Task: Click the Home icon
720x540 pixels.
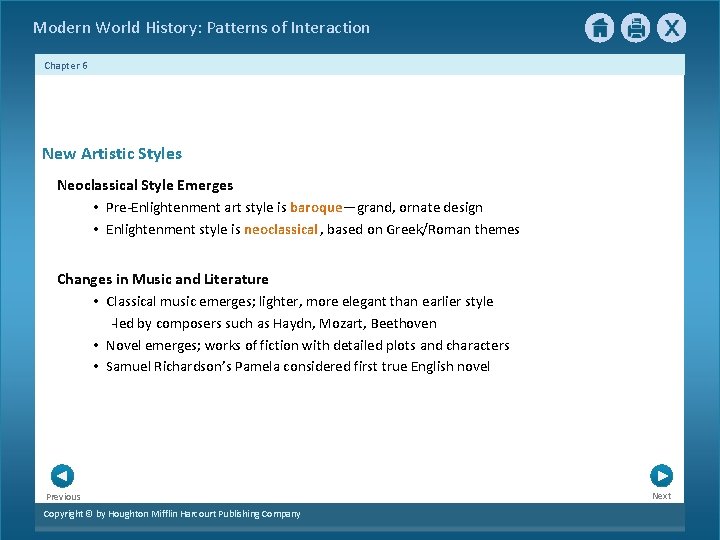Action: click(599, 28)
